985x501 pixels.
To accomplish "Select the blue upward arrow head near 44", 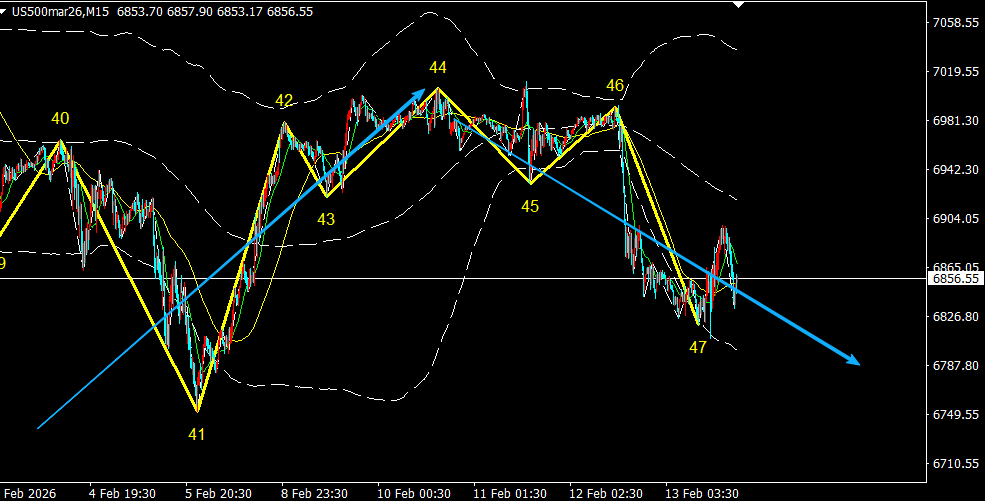I will click(x=419, y=95).
